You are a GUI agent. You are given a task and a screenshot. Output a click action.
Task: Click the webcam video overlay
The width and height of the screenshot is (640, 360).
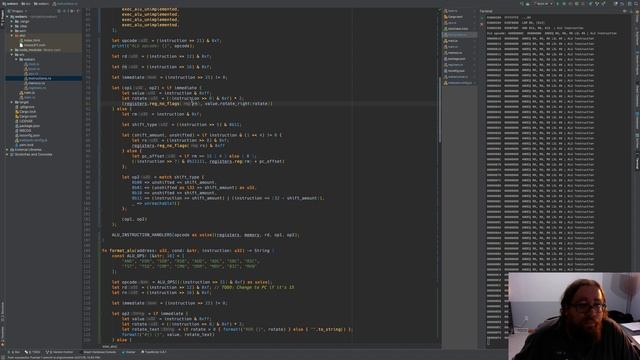574,316
